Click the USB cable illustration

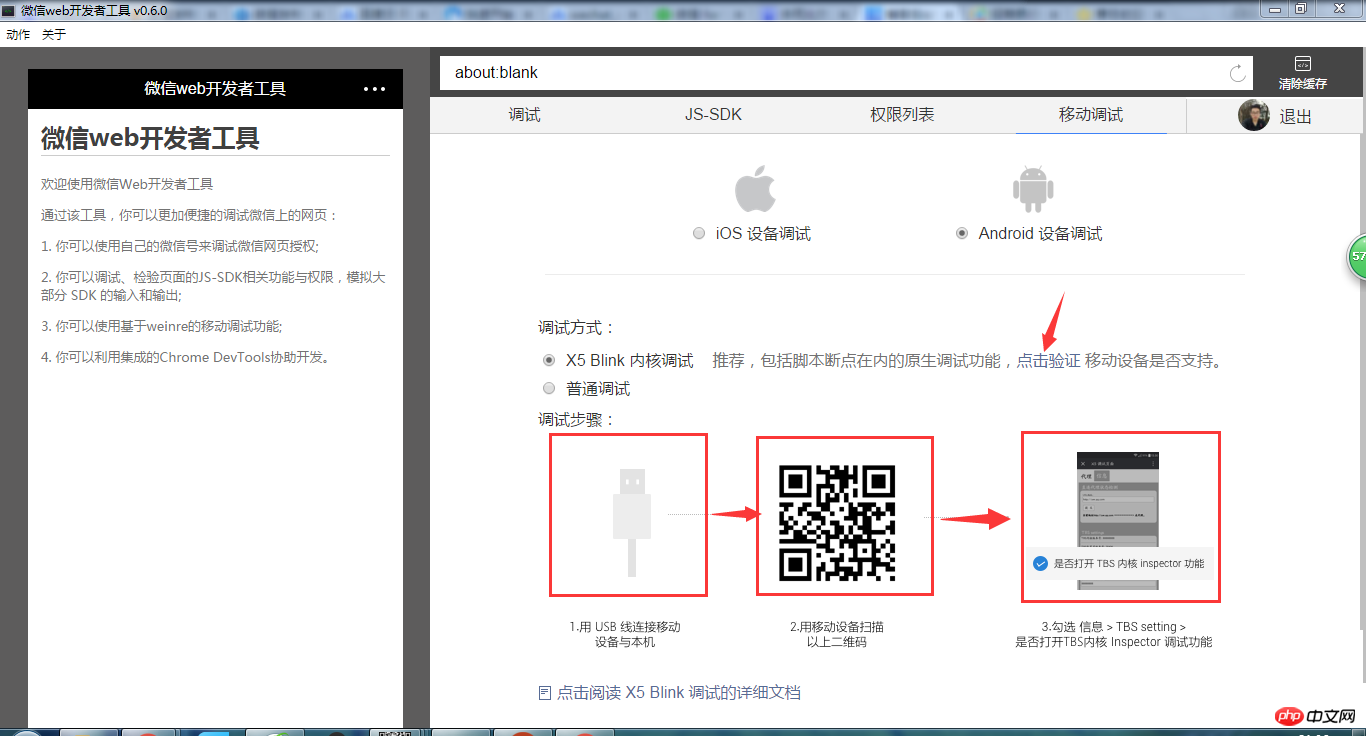pyautogui.click(x=632, y=522)
